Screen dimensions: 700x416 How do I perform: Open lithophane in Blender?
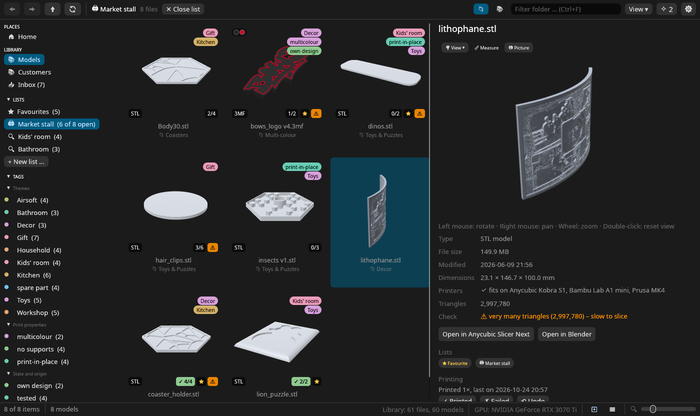(x=567, y=334)
